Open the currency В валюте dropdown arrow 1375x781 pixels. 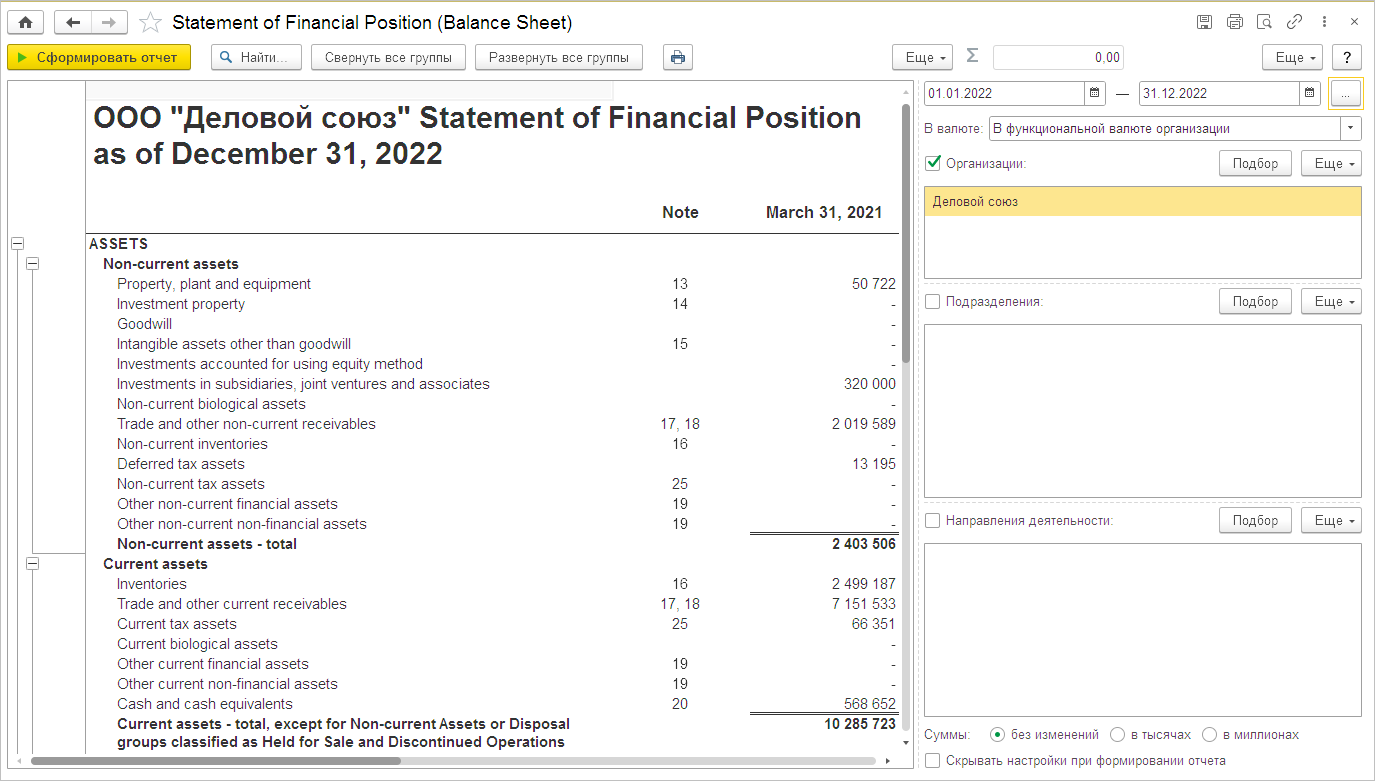[1351, 128]
